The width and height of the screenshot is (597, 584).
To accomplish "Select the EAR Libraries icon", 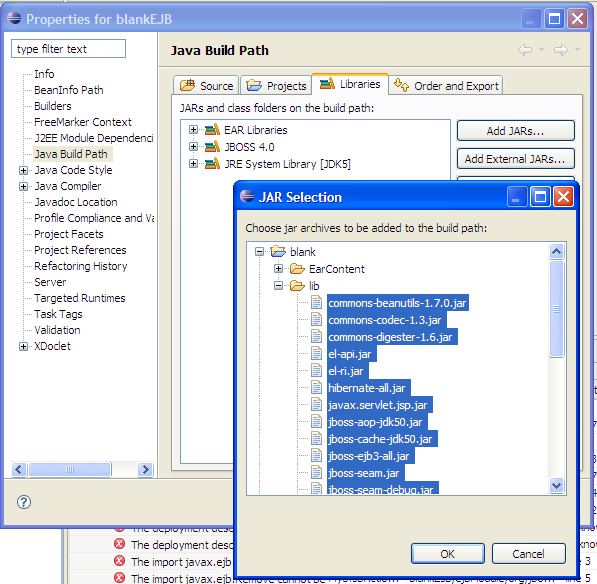I will [x=212, y=130].
